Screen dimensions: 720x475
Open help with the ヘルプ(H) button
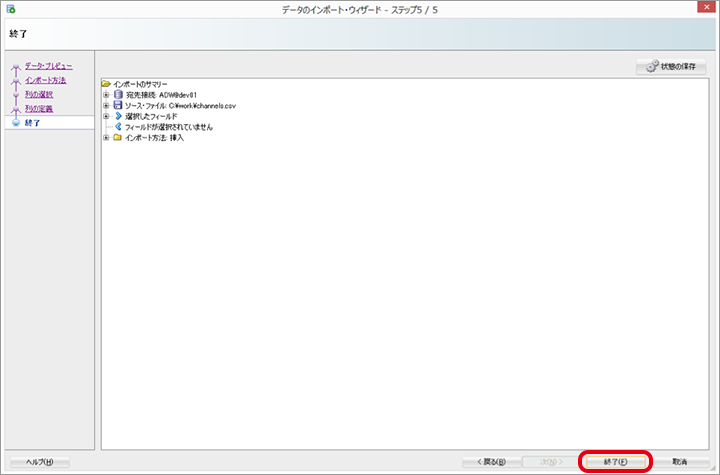(40, 462)
